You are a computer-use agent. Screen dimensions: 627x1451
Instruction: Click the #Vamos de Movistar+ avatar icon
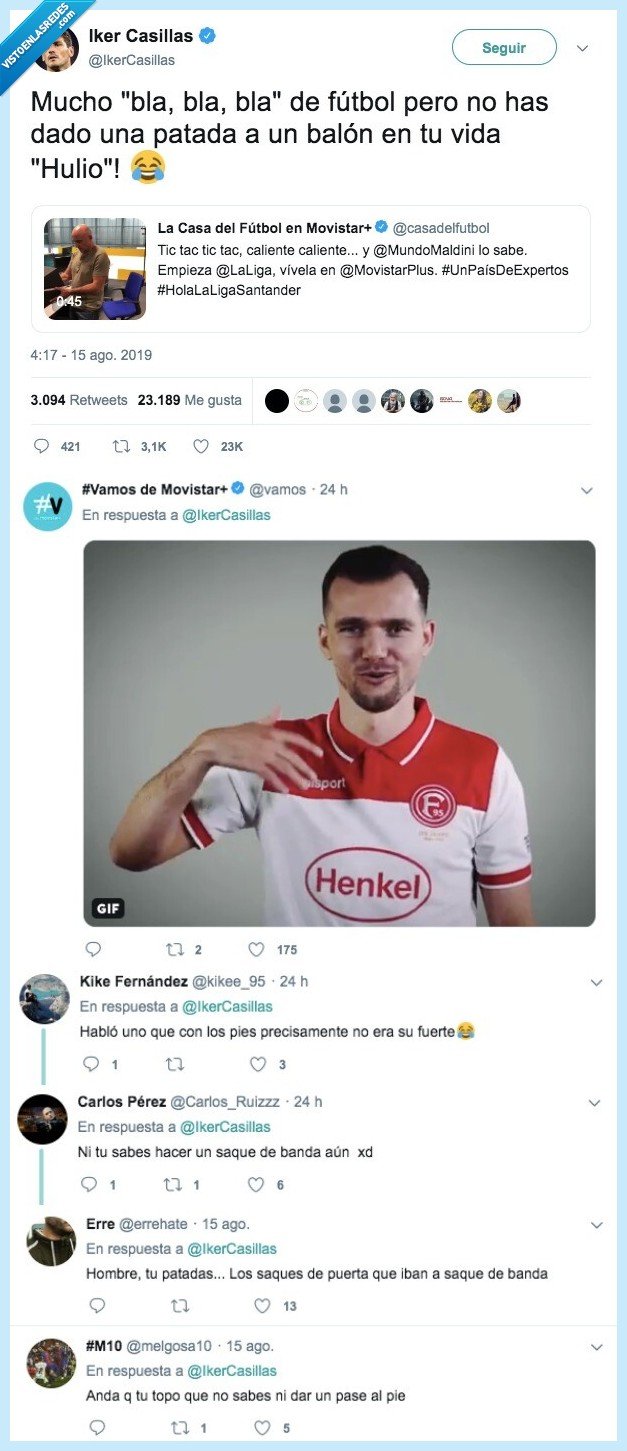point(47,506)
